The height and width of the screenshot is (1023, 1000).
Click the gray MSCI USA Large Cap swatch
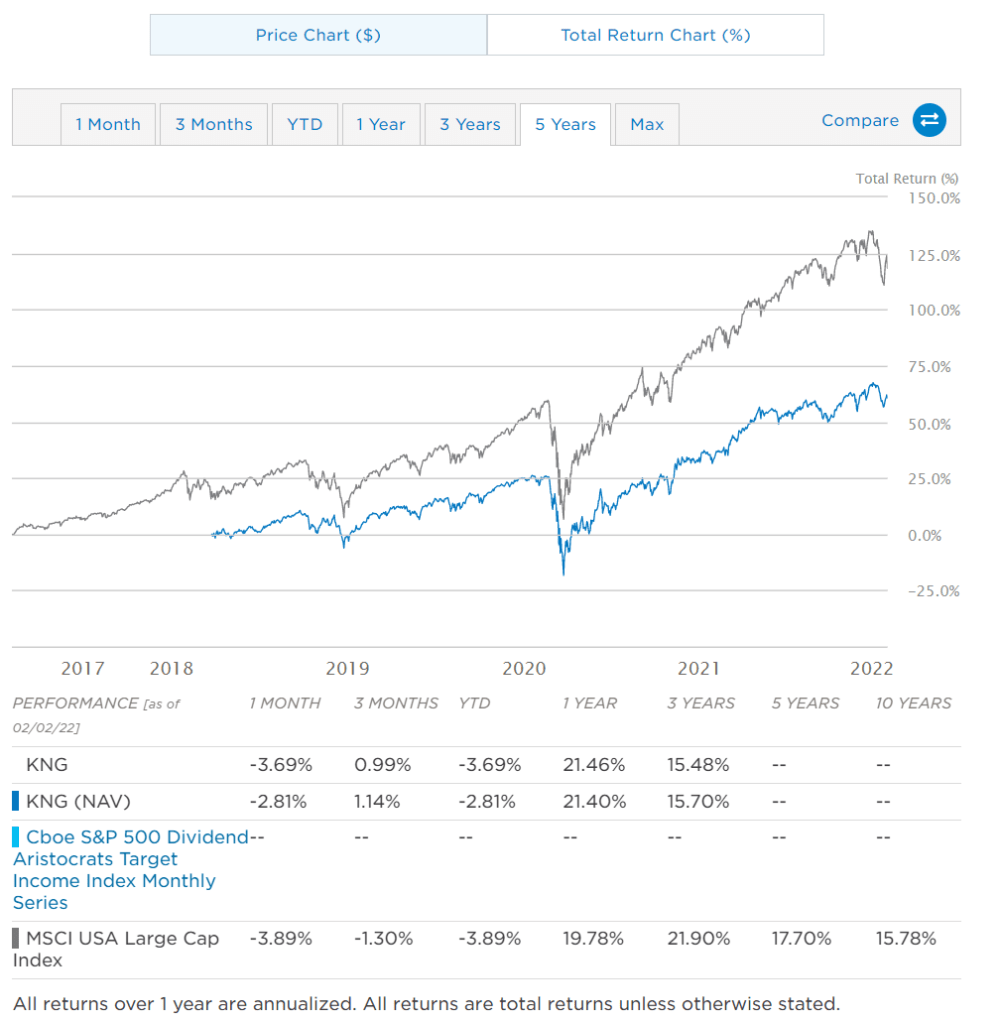(16, 938)
